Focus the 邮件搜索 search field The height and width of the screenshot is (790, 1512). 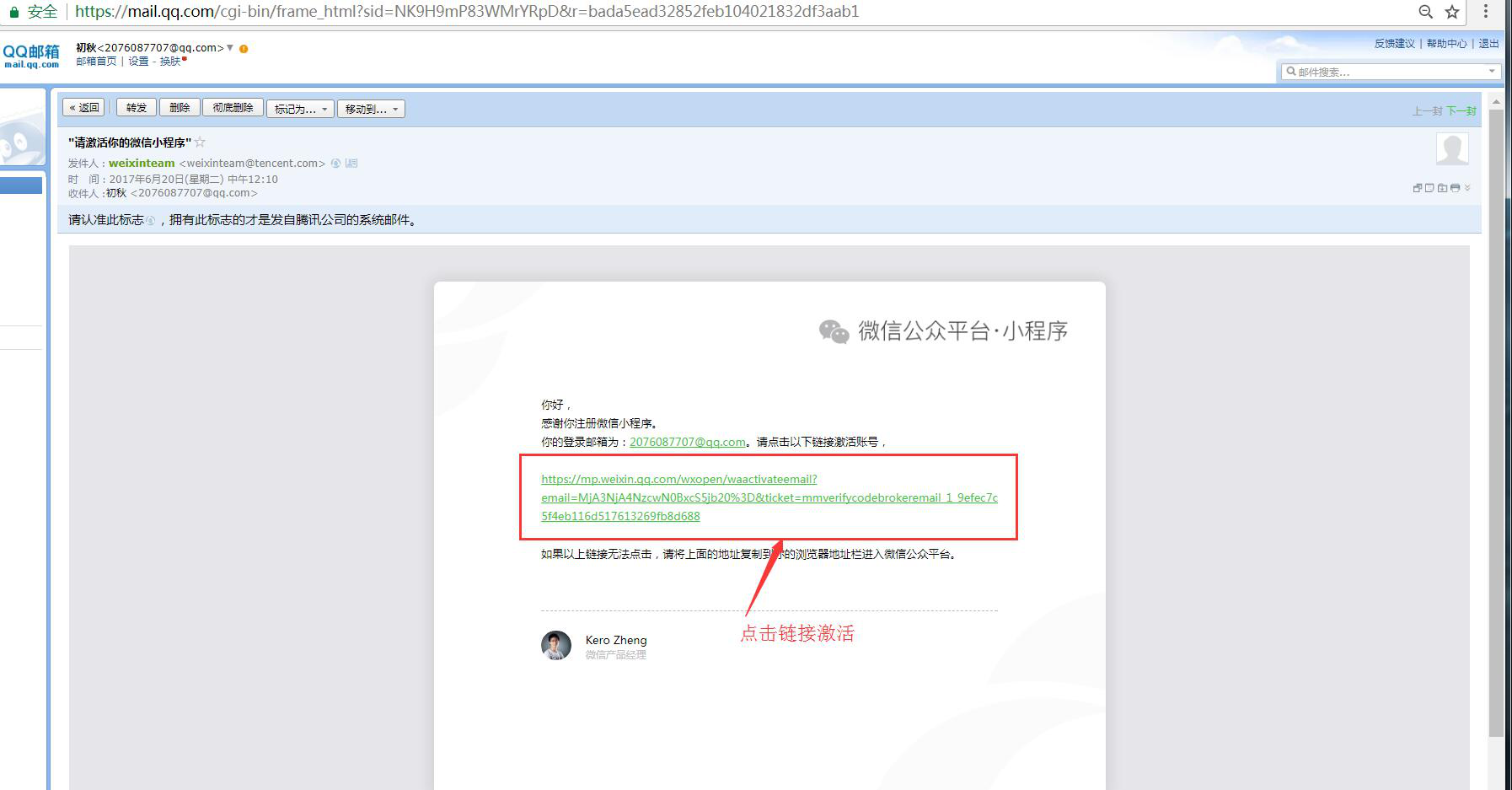coord(1391,72)
